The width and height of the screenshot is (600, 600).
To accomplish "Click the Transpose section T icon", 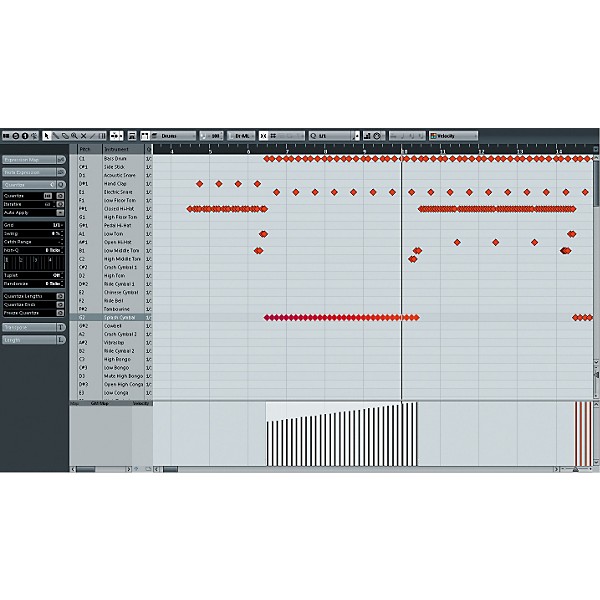I will click(61, 328).
